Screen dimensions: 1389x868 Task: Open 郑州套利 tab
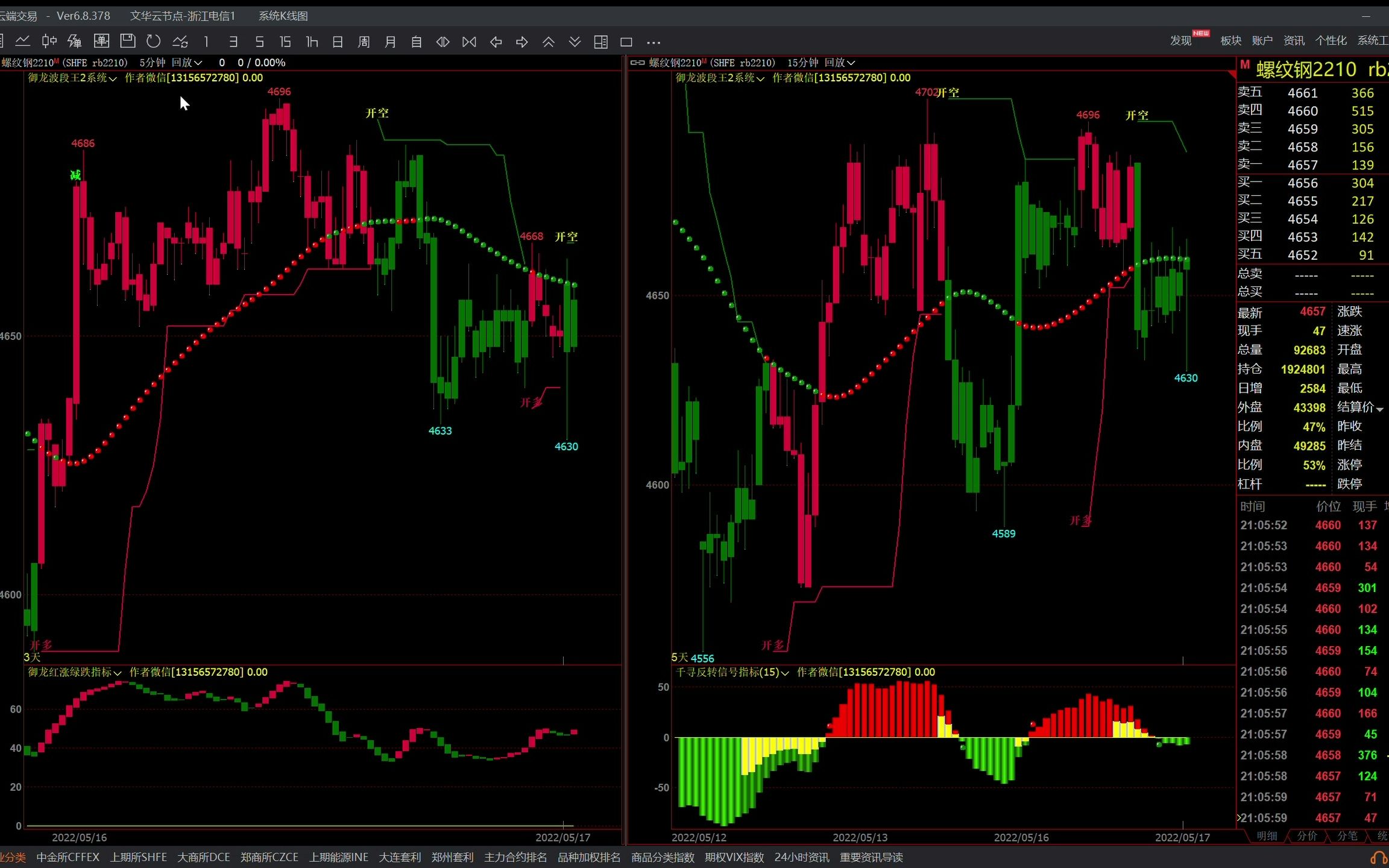pyautogui.click(x=453, y=857)
